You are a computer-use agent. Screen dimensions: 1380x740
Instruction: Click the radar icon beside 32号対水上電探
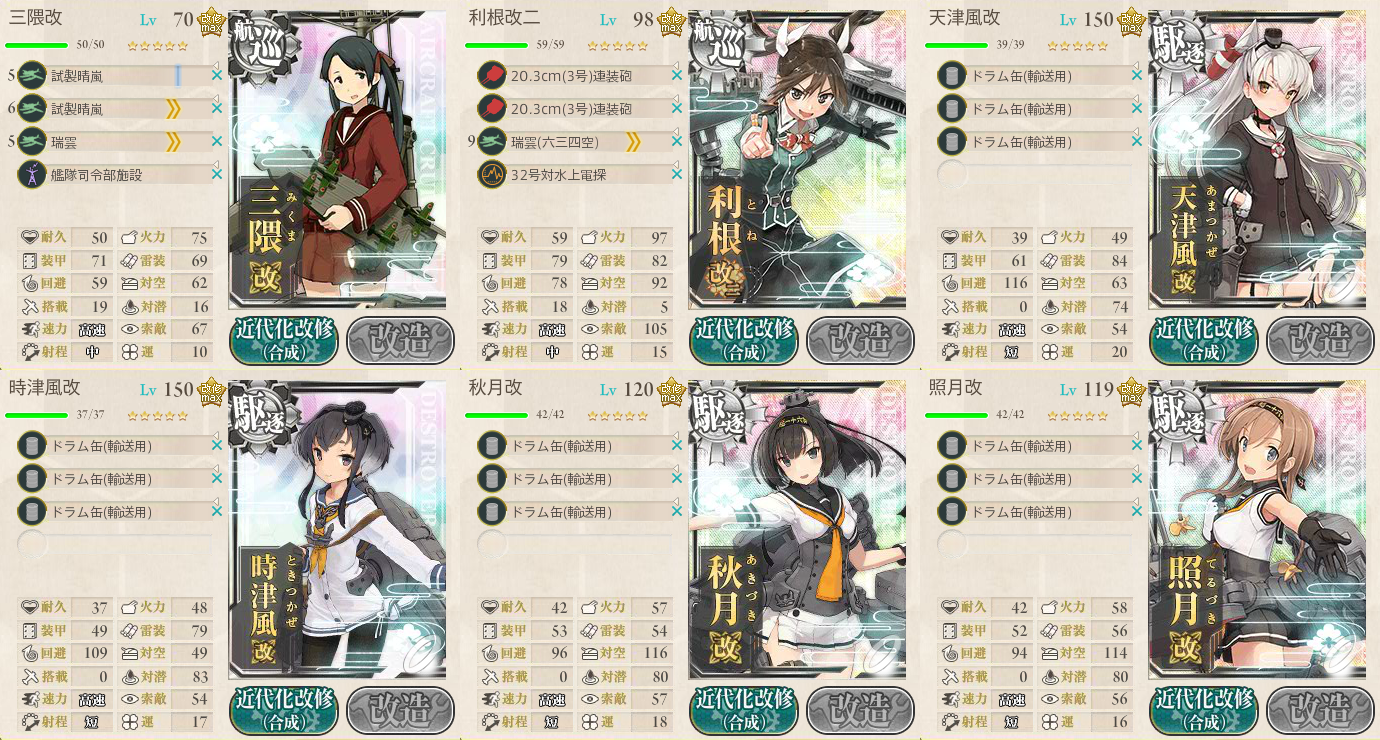(x=491, y=175)
